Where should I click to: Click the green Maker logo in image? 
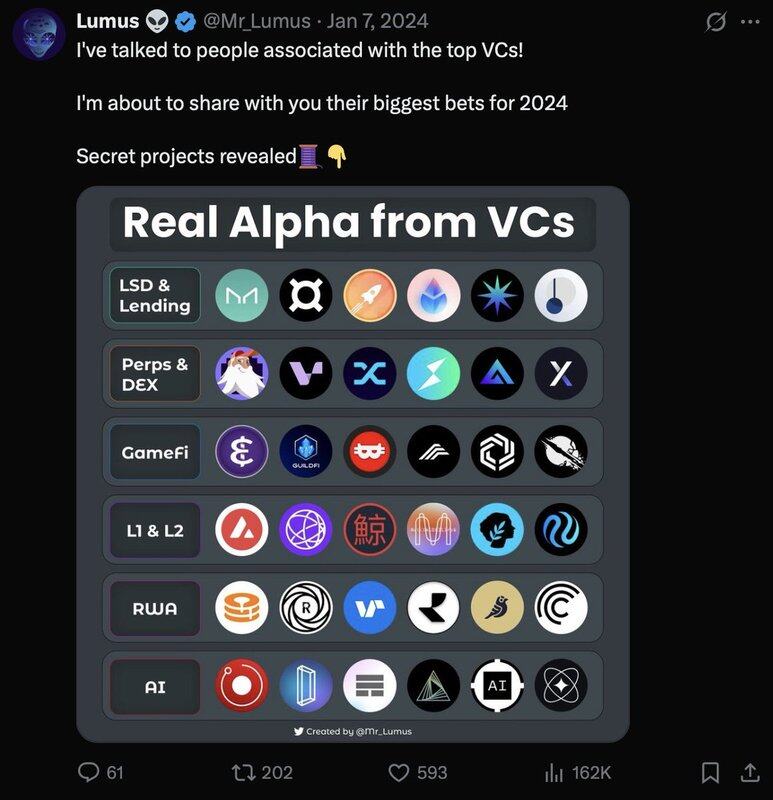[x=242, y=296]
